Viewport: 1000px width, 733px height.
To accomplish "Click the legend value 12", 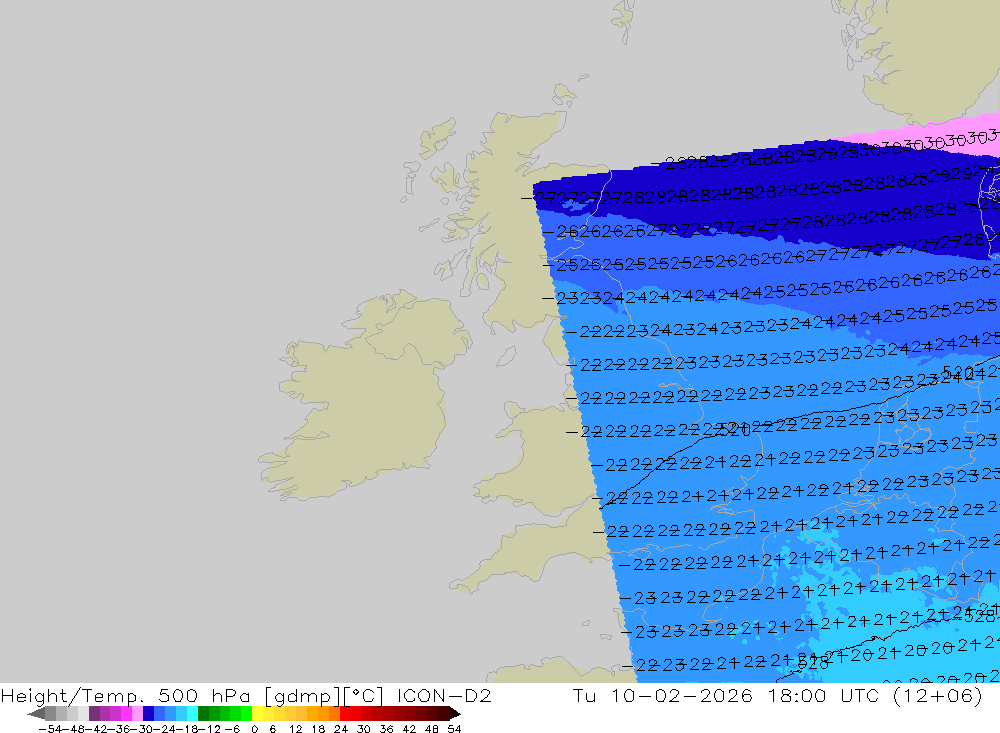I will [295, 729].
